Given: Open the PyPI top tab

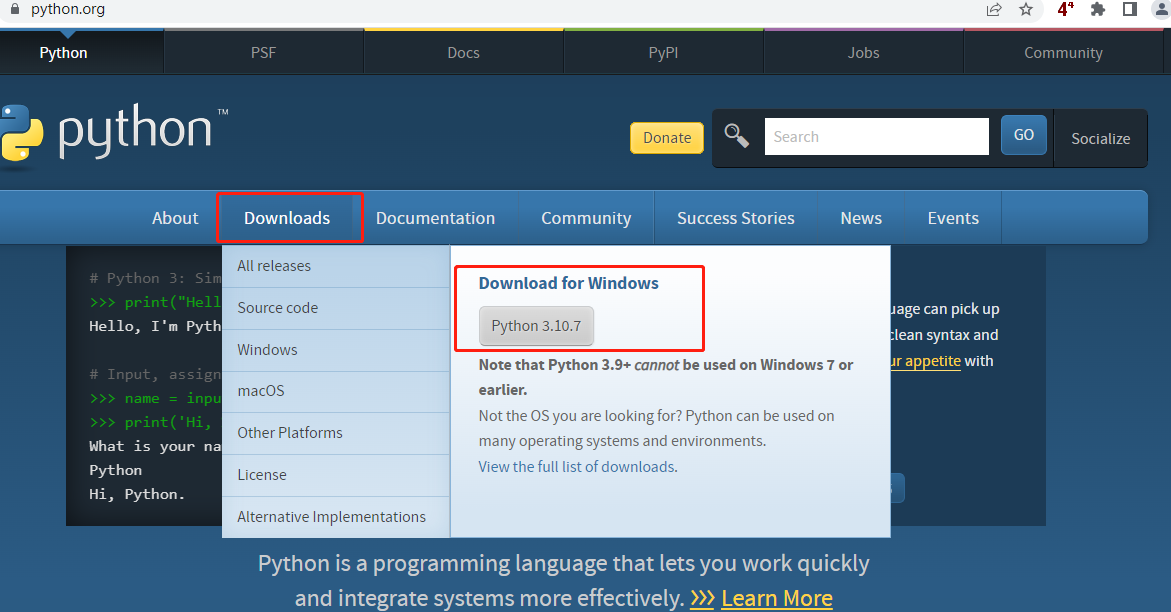Looking at the screenshot, I should pyautogui.click(x=663, y=52).
